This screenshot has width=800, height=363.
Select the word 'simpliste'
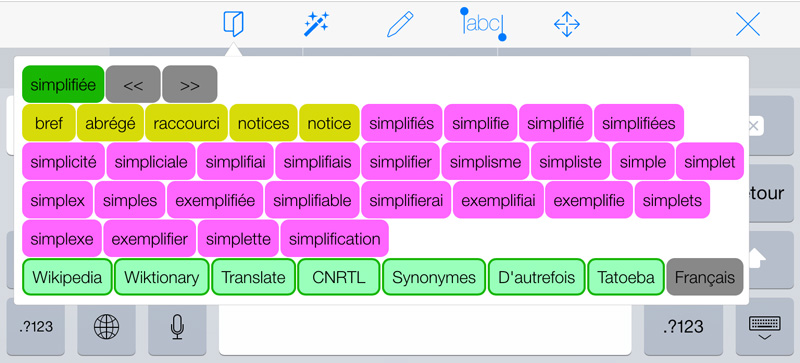tap(570, 161)
